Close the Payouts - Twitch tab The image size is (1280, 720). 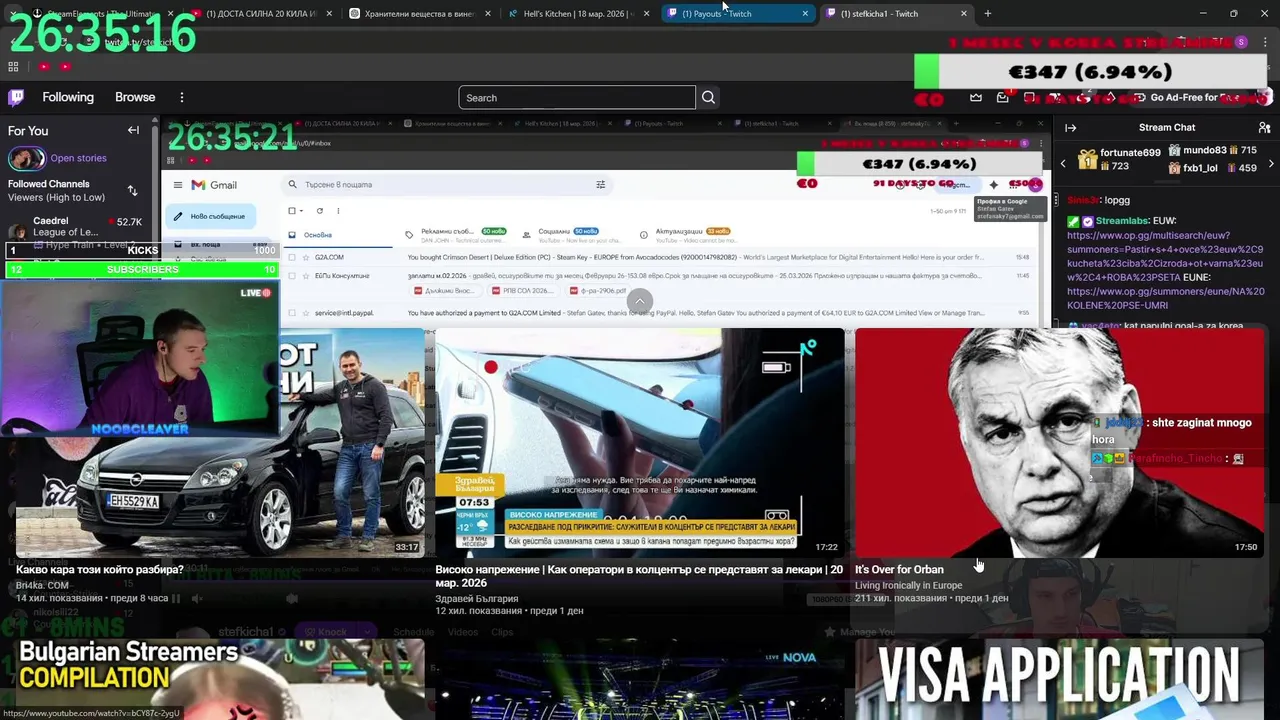click(805, 14)
